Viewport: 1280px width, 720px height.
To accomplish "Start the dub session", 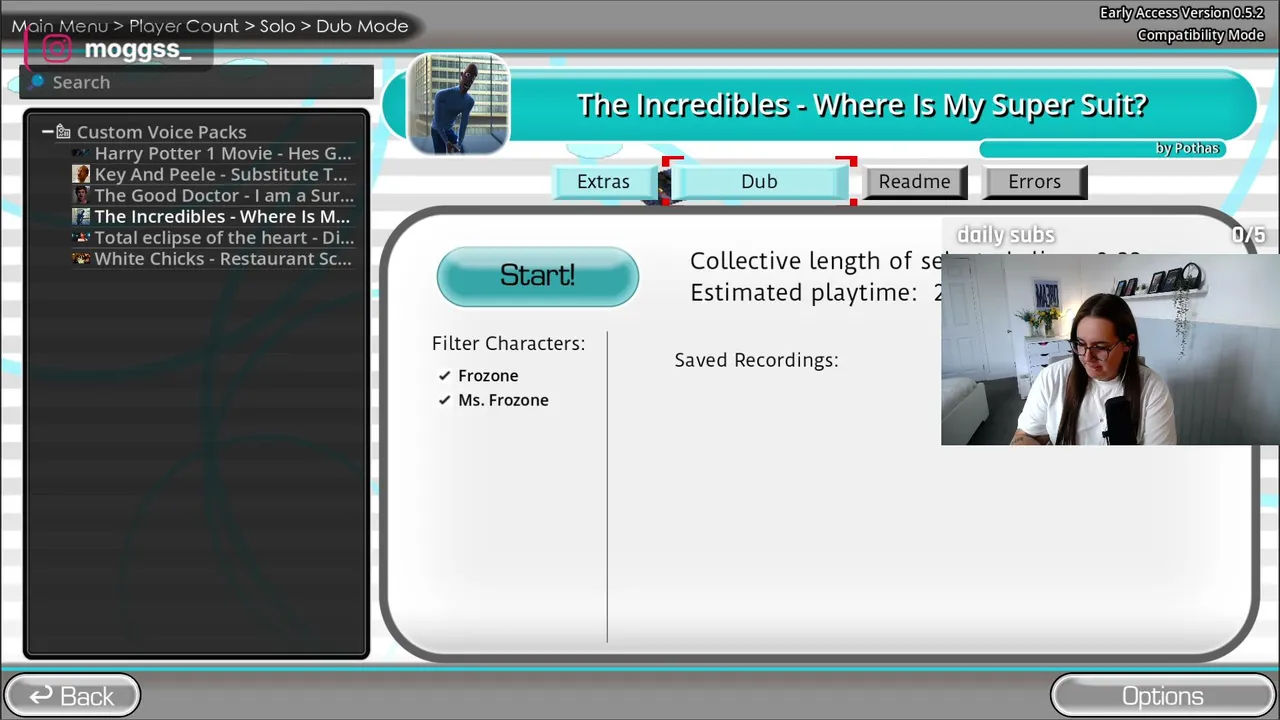I will [x=537, y=276].
